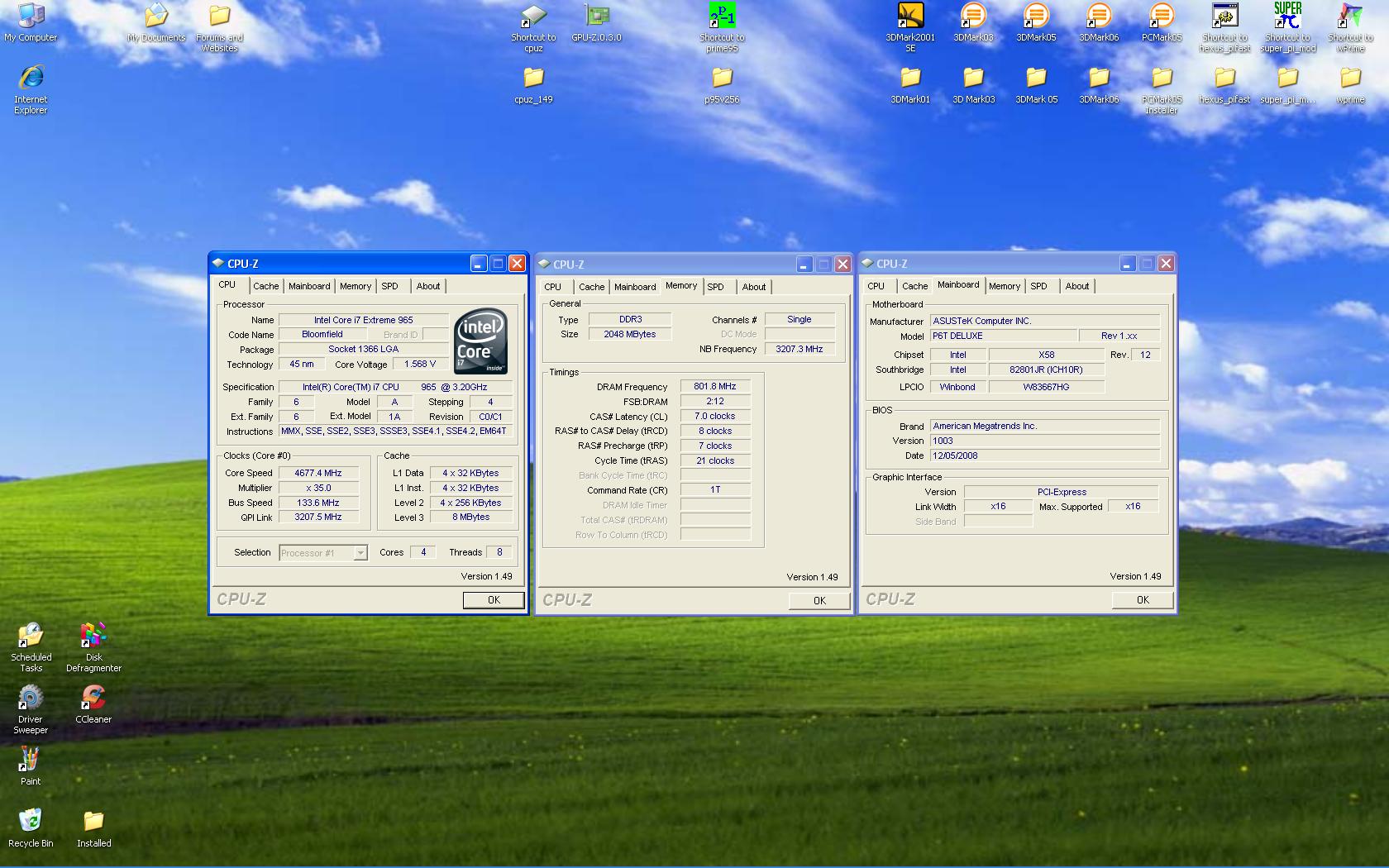The height and width of the screenshot is (868, 1389).
Task: Launch 3DMark06 shortcut icon
Action: 1099,23
